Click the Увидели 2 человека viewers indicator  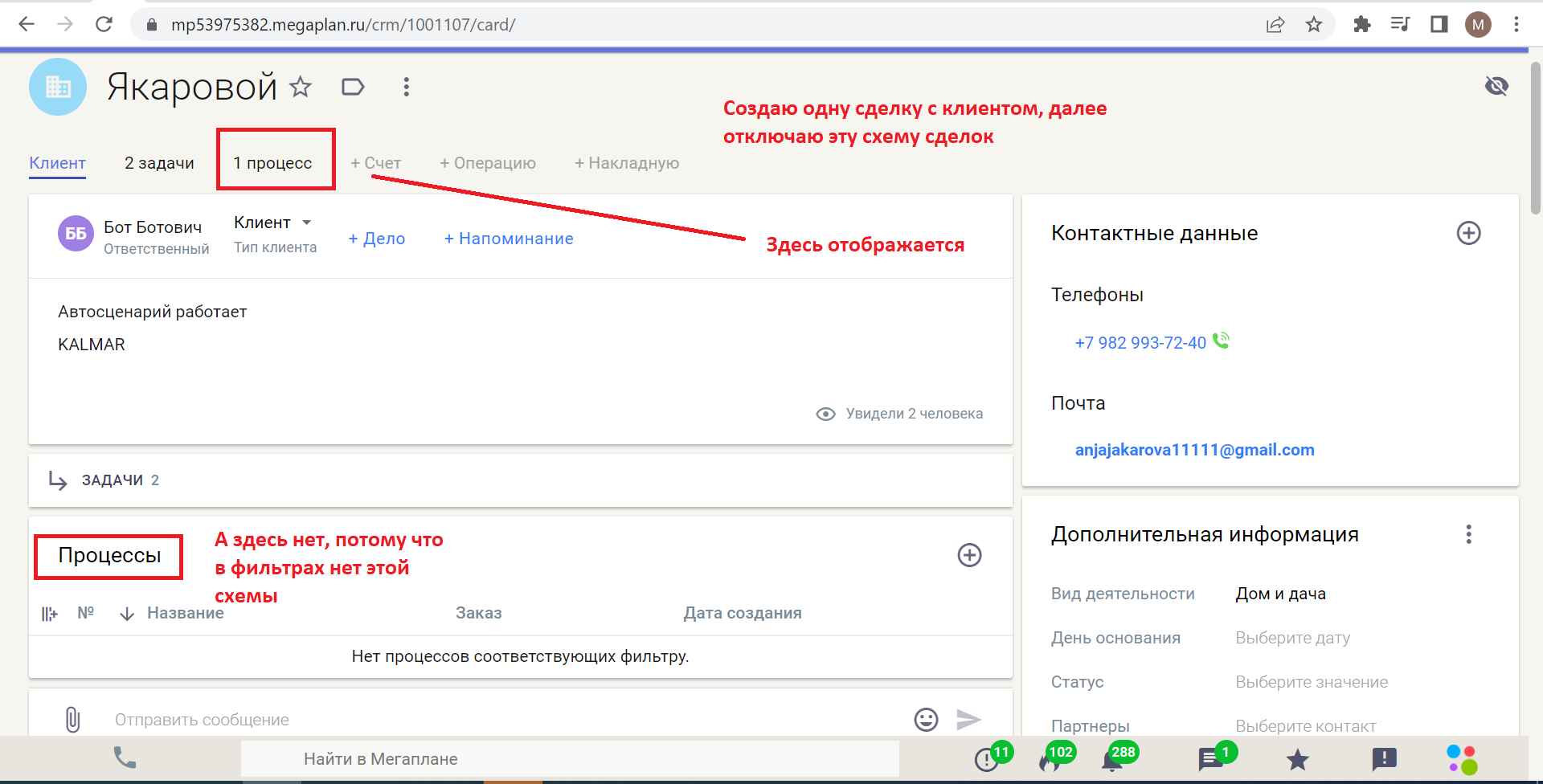click(899, 414)
